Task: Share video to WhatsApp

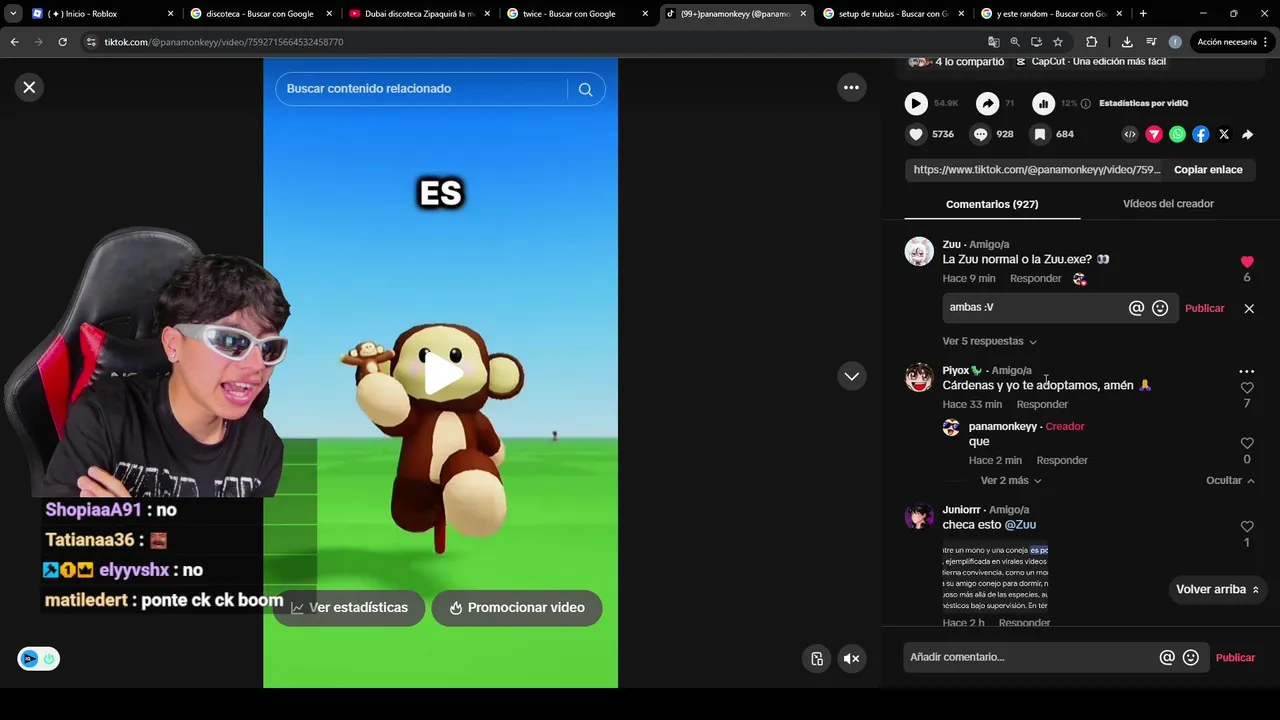Action: click(1177, 134)
